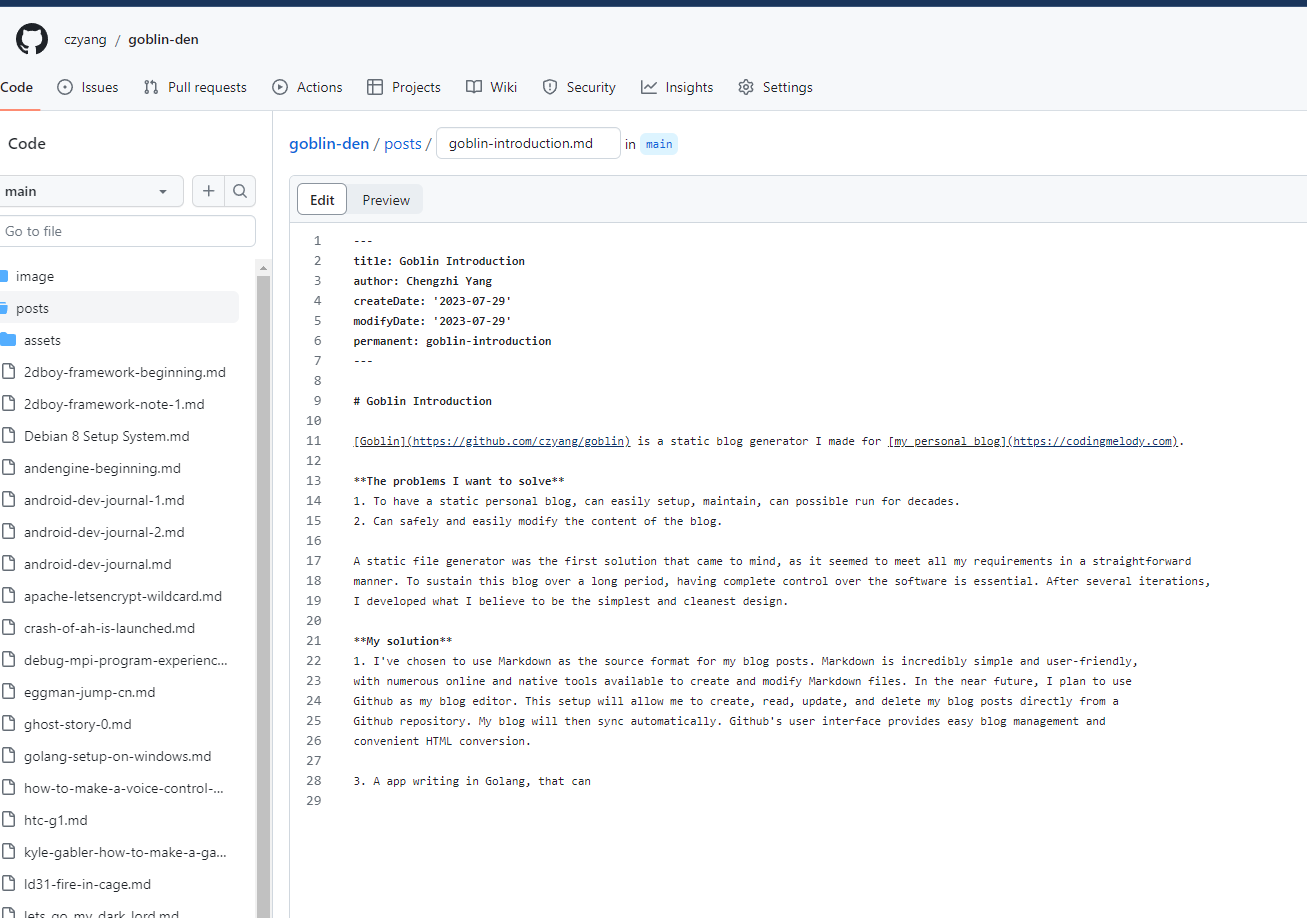Select the Edit mode toggle
Image resolution: width=1307 pixels, height=918 pixels.
[322, 200]
